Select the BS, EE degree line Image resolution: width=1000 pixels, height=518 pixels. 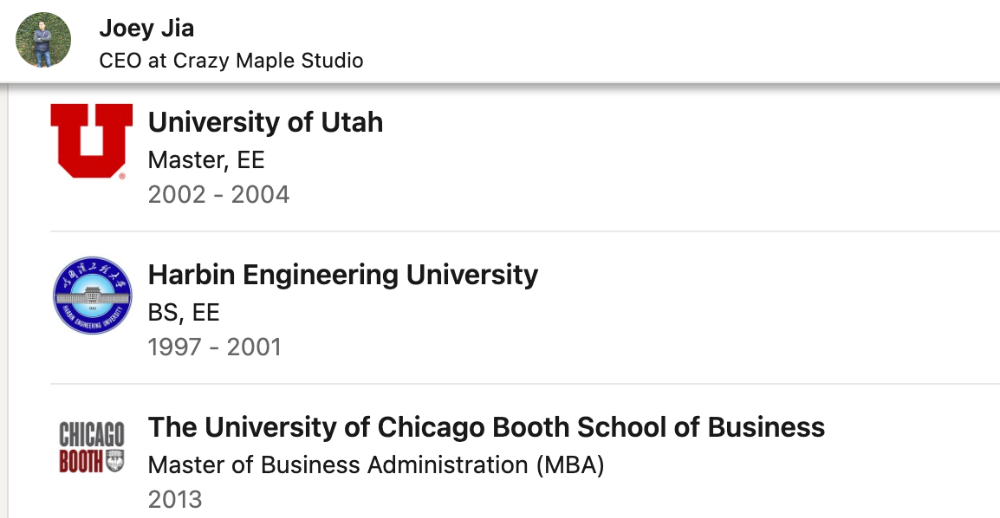click(x=184, y=312)
